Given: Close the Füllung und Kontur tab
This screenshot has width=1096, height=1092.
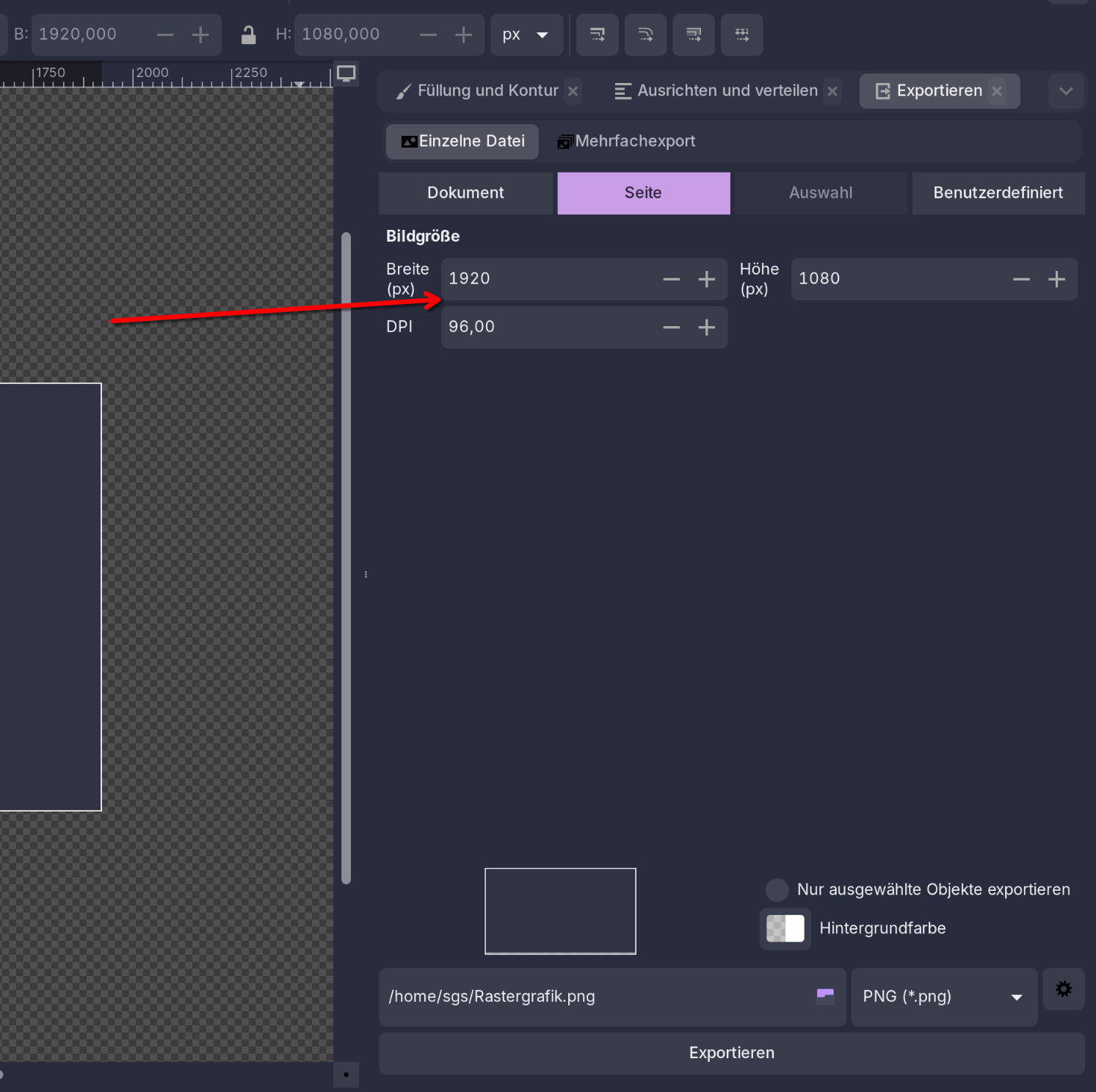Looking at the screenshot, I should [x=573, y=91].
